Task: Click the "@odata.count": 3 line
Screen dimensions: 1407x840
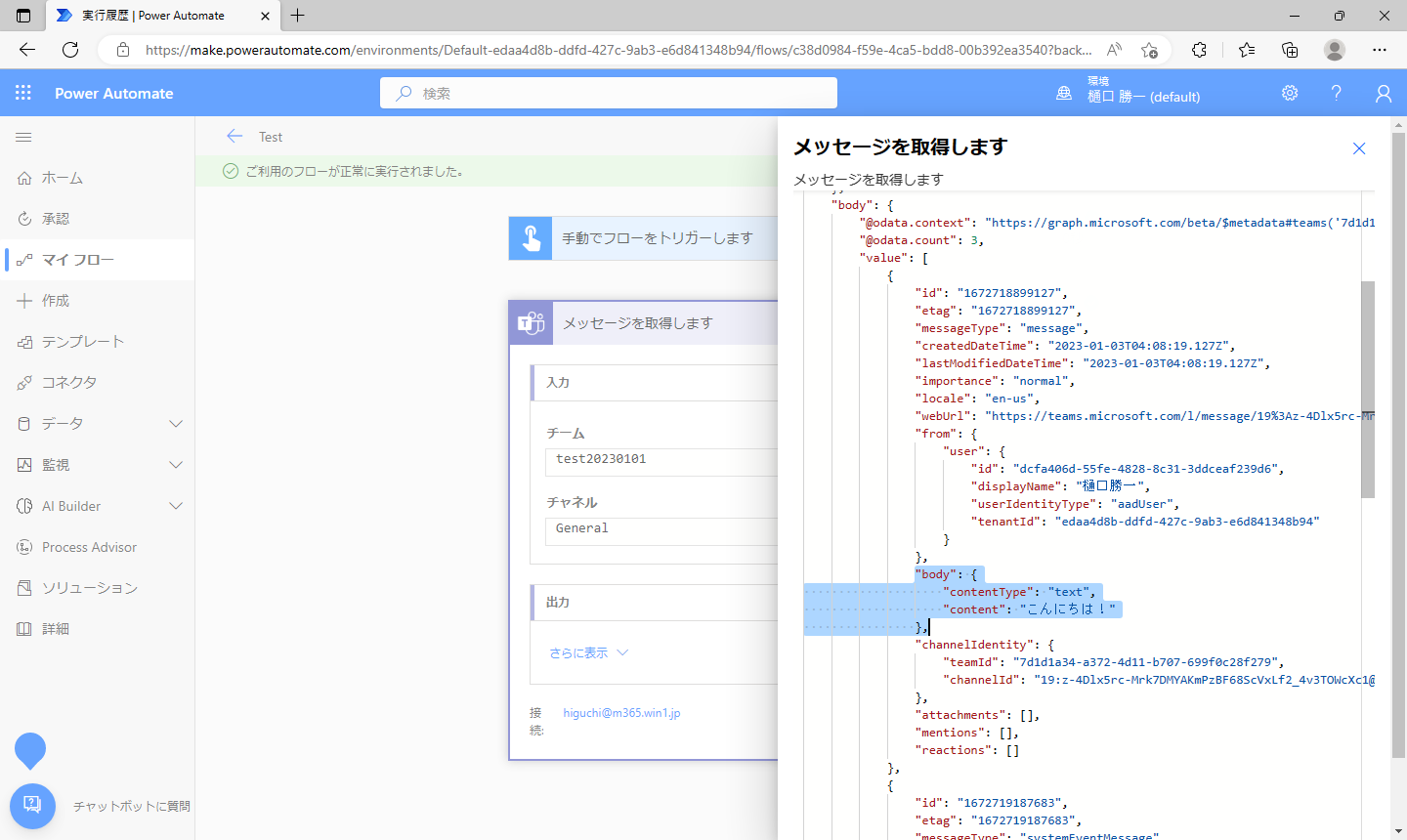Action: pyautogui.click(x=921, y=240)
